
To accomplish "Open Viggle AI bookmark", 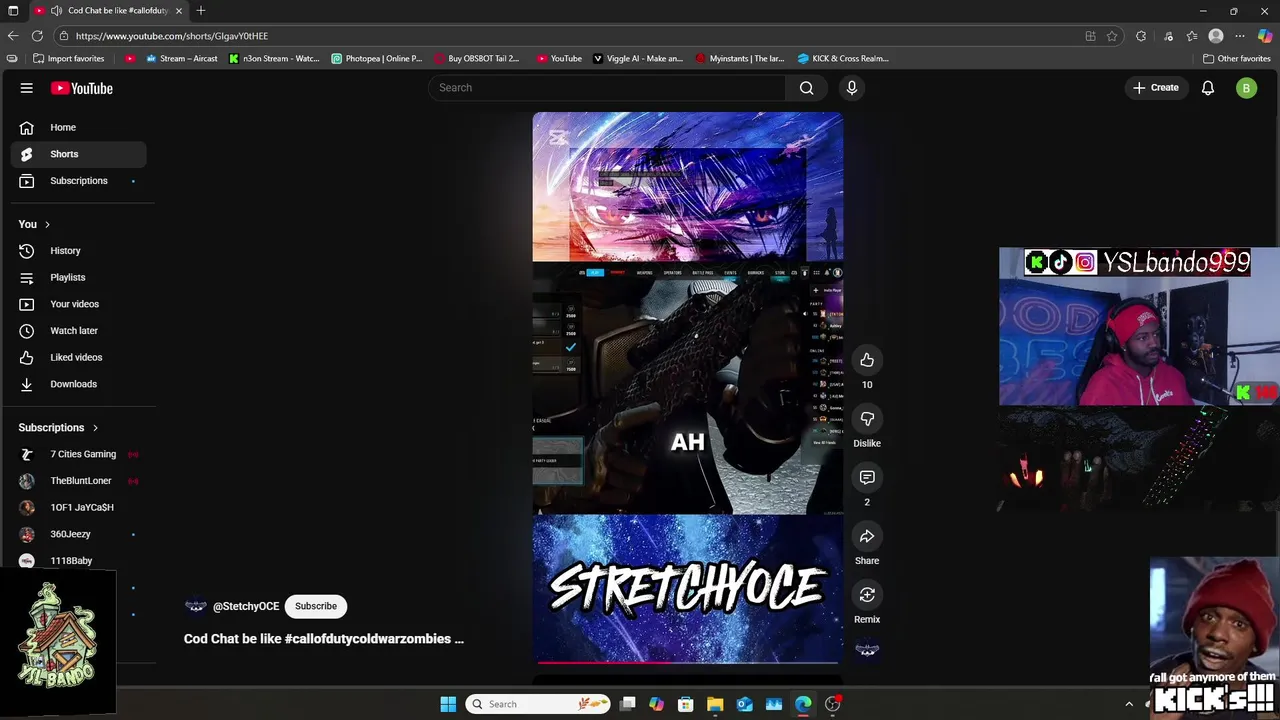I will pyautogui.click(x=638, y=58).
